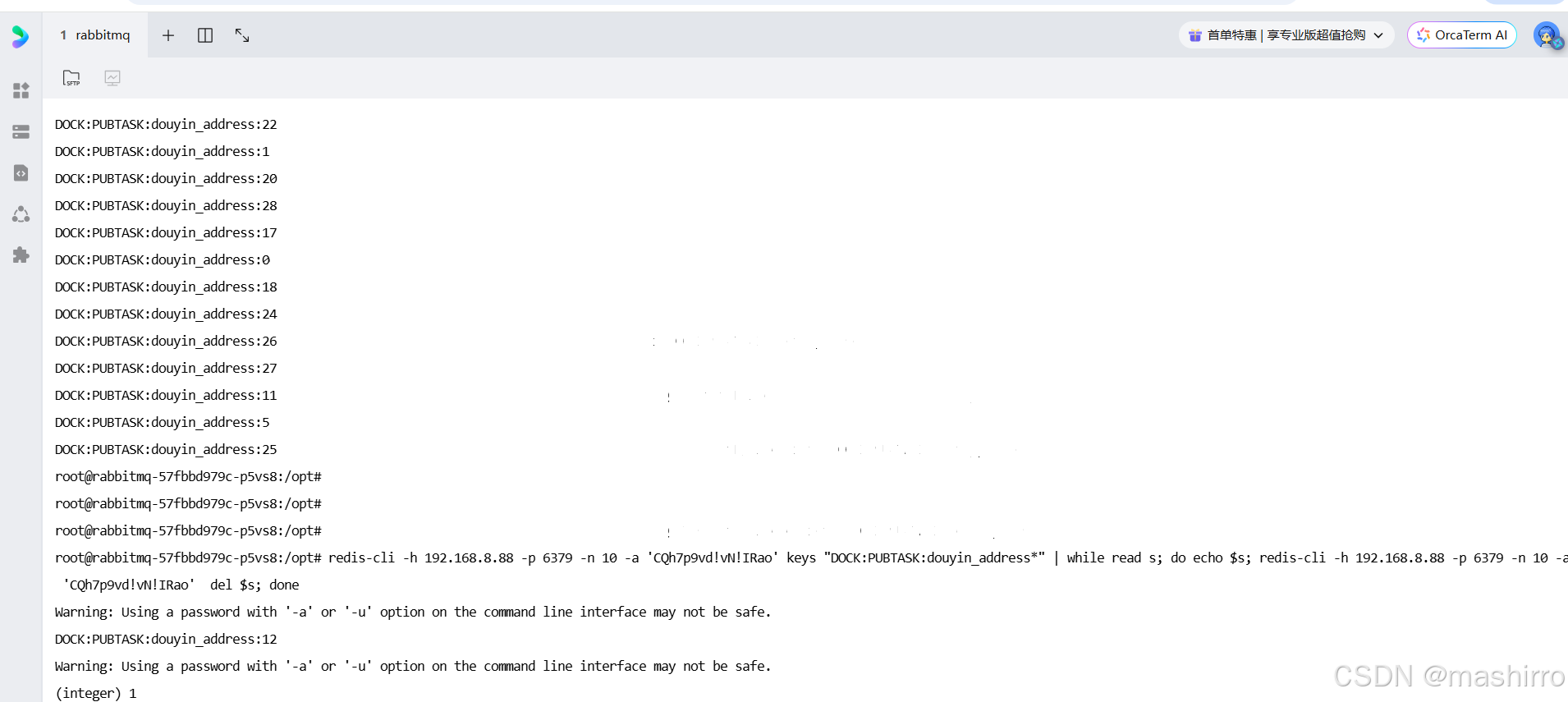Click the line DOCK:PUBTASK:douyin_address:12
The height and width of the screenshot is (702, 1568).
[166, 639]
